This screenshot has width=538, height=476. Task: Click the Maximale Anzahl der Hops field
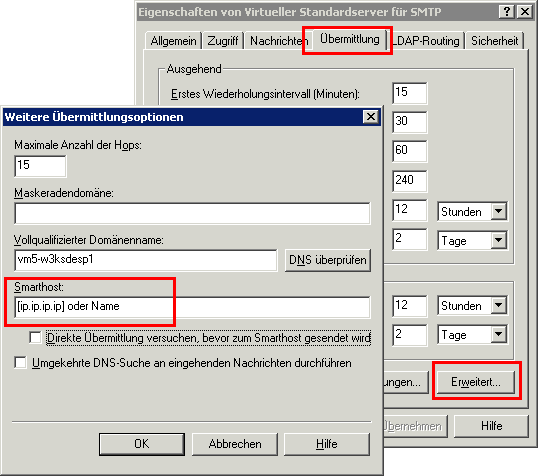[40, 166]
